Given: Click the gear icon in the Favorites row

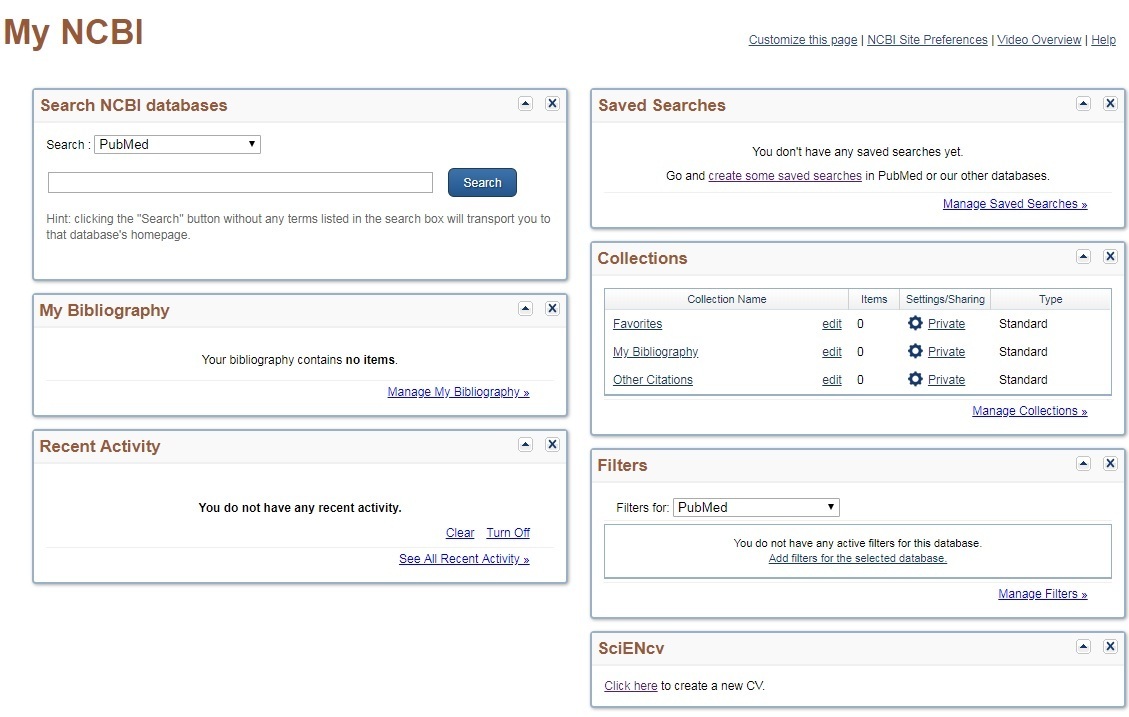Looking at the screenshot, I should 914,323.
